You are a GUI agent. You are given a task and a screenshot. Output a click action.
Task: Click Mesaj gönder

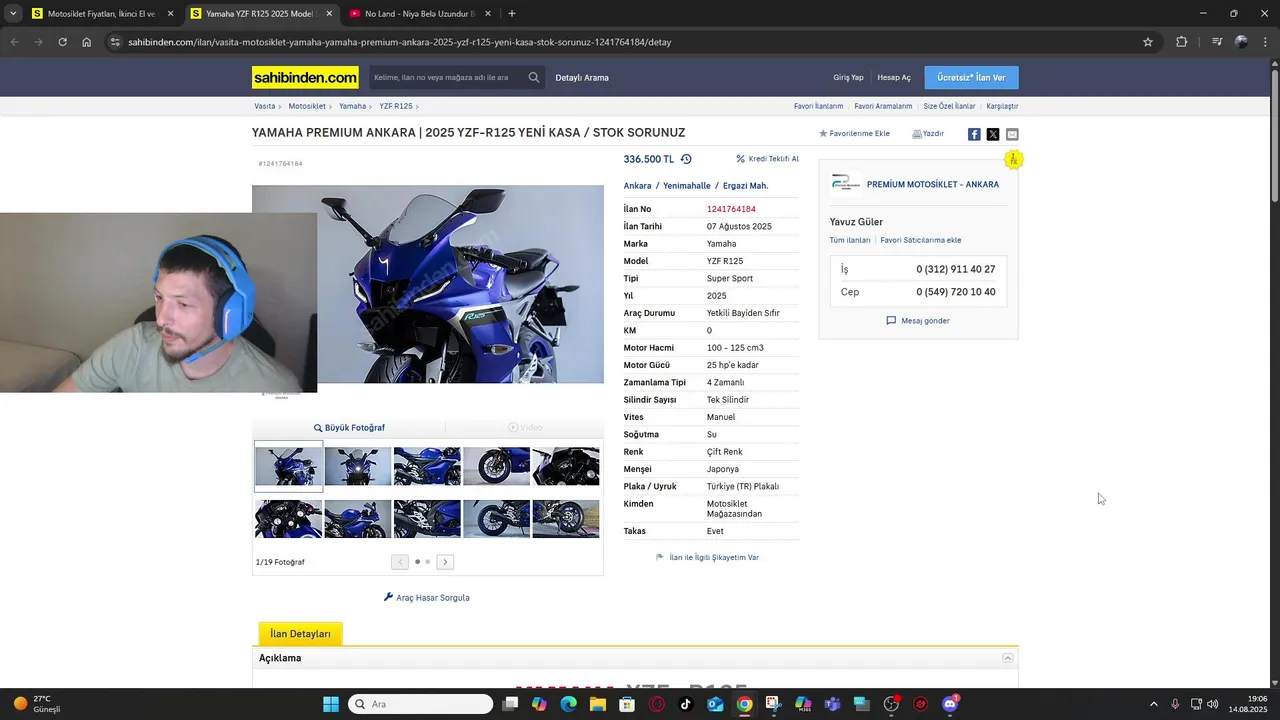pos(918,321)
